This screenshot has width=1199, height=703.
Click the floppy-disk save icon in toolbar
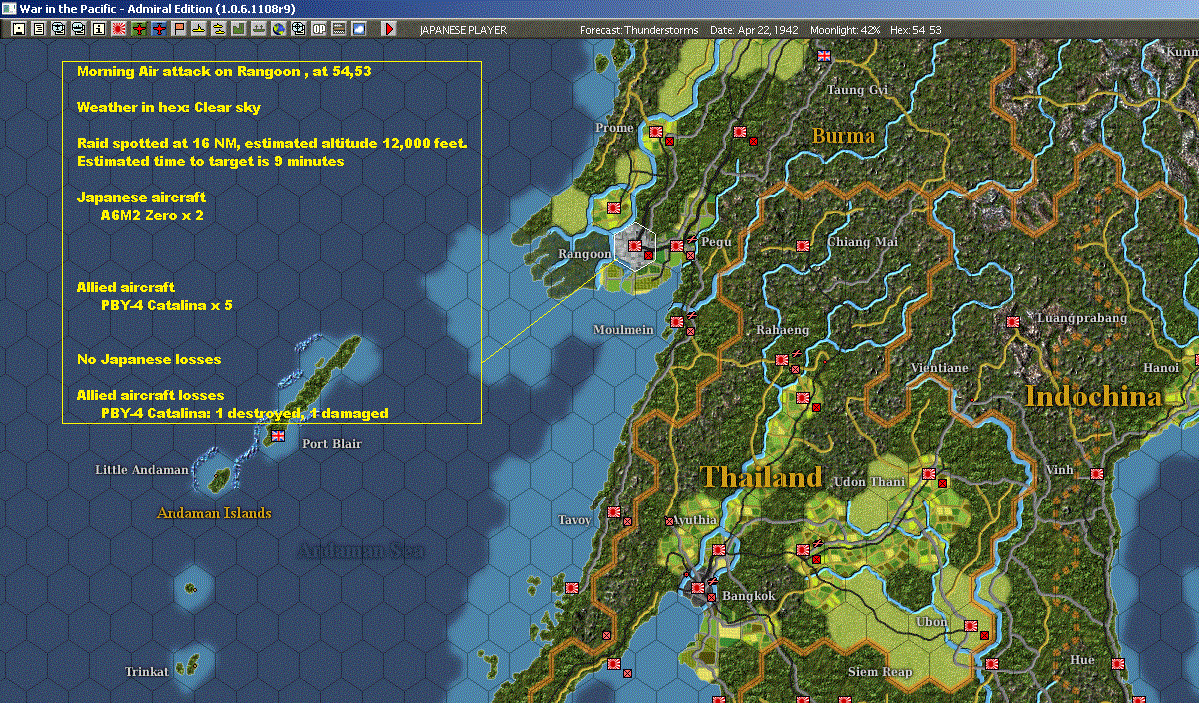[19, 29]
